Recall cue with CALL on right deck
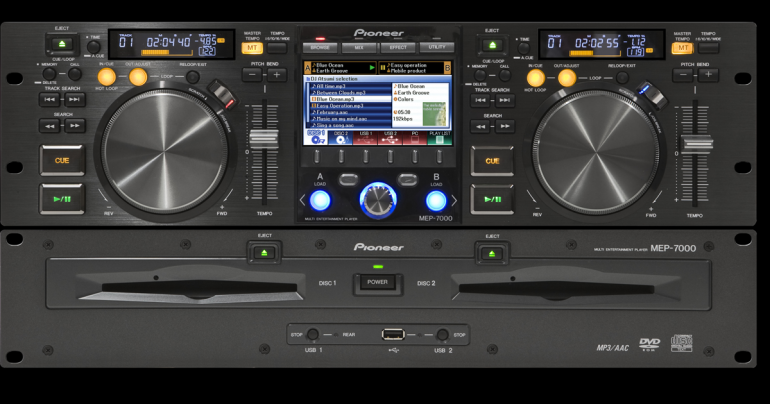Screen dimensions: 770x404 pos(504,76)
